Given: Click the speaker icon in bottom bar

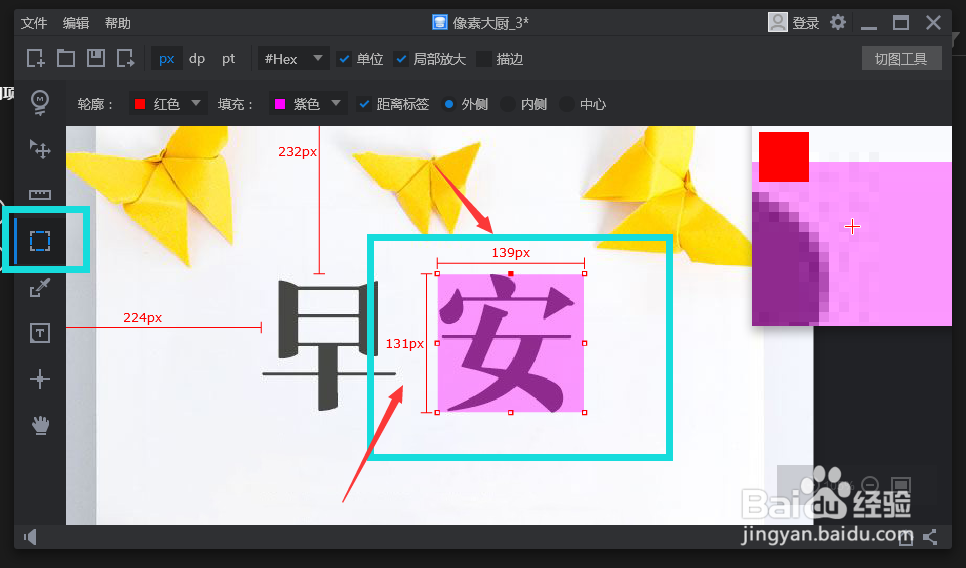Looking at the screenshot, I should click(30, 537).
